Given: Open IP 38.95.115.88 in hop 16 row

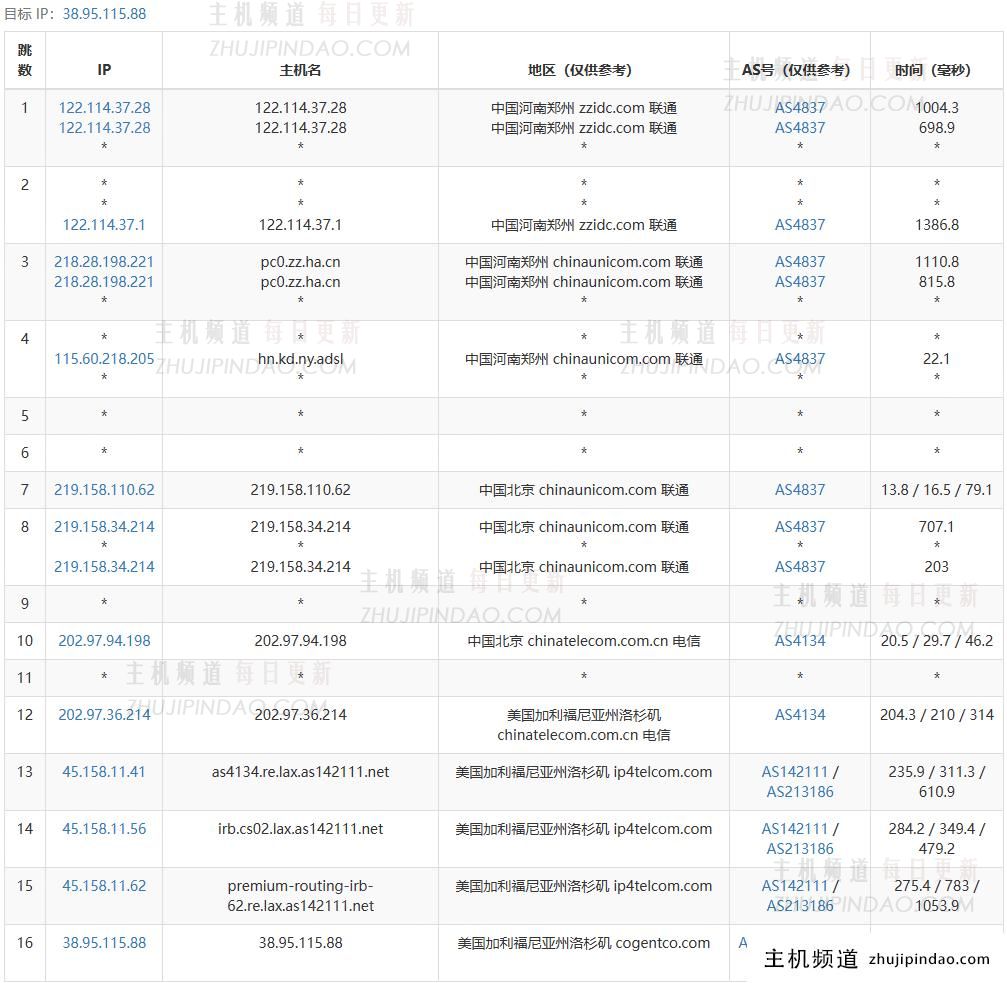Looking at the screenshot, I should tap(104, 943).
